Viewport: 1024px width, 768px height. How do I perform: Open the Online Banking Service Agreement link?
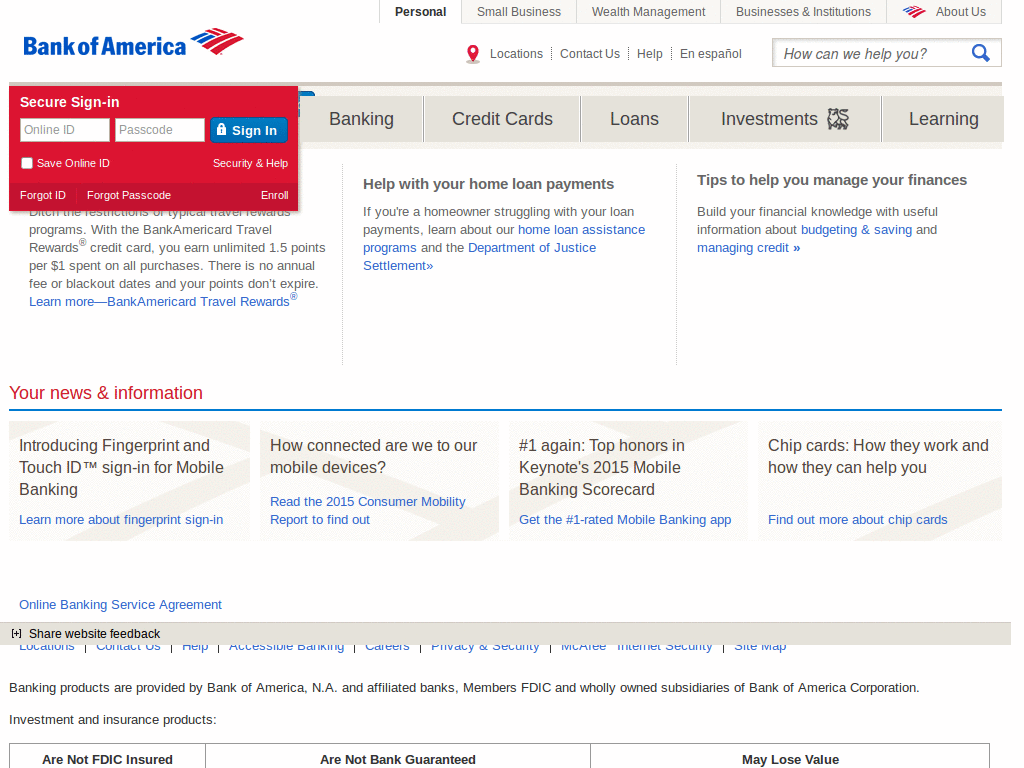point(120,605)
